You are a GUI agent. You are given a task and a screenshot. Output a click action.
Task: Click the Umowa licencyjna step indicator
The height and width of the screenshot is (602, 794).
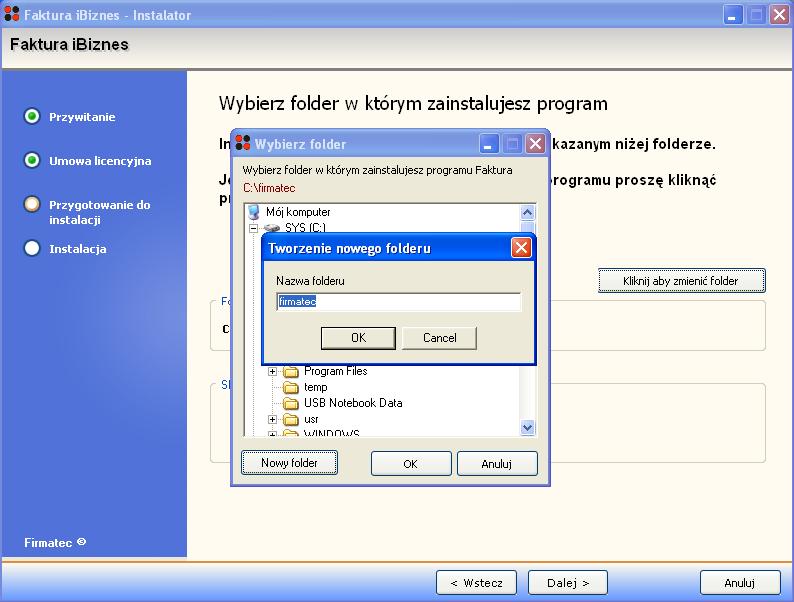[32, 160]
